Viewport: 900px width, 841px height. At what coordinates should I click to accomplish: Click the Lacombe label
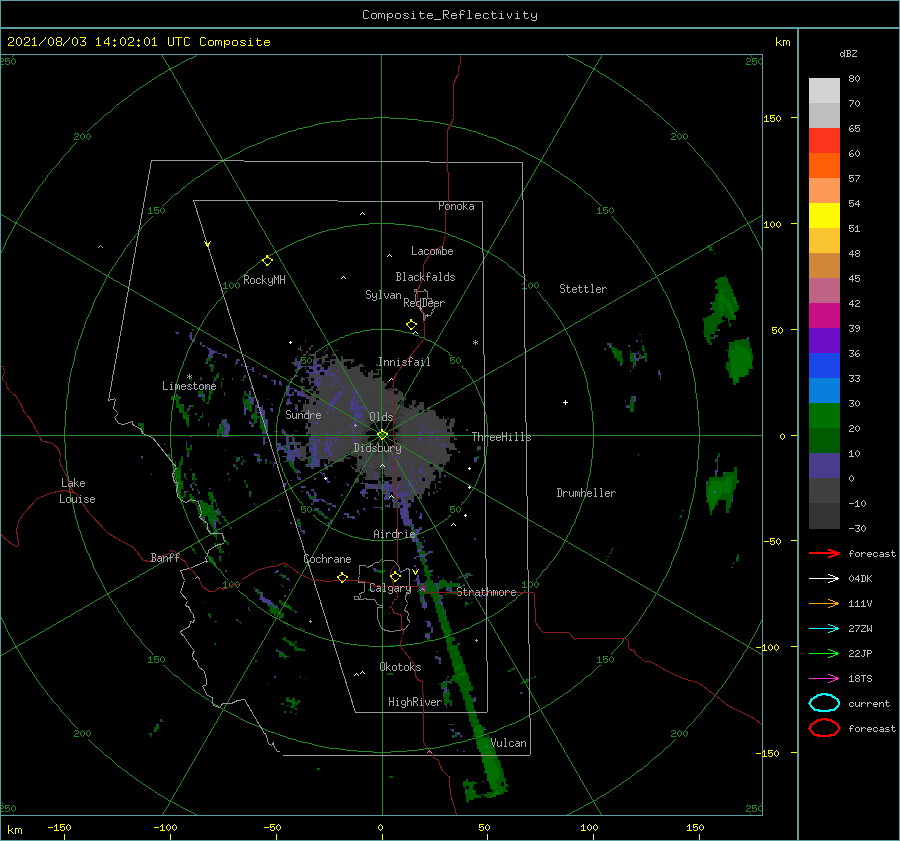coord(432,251)
